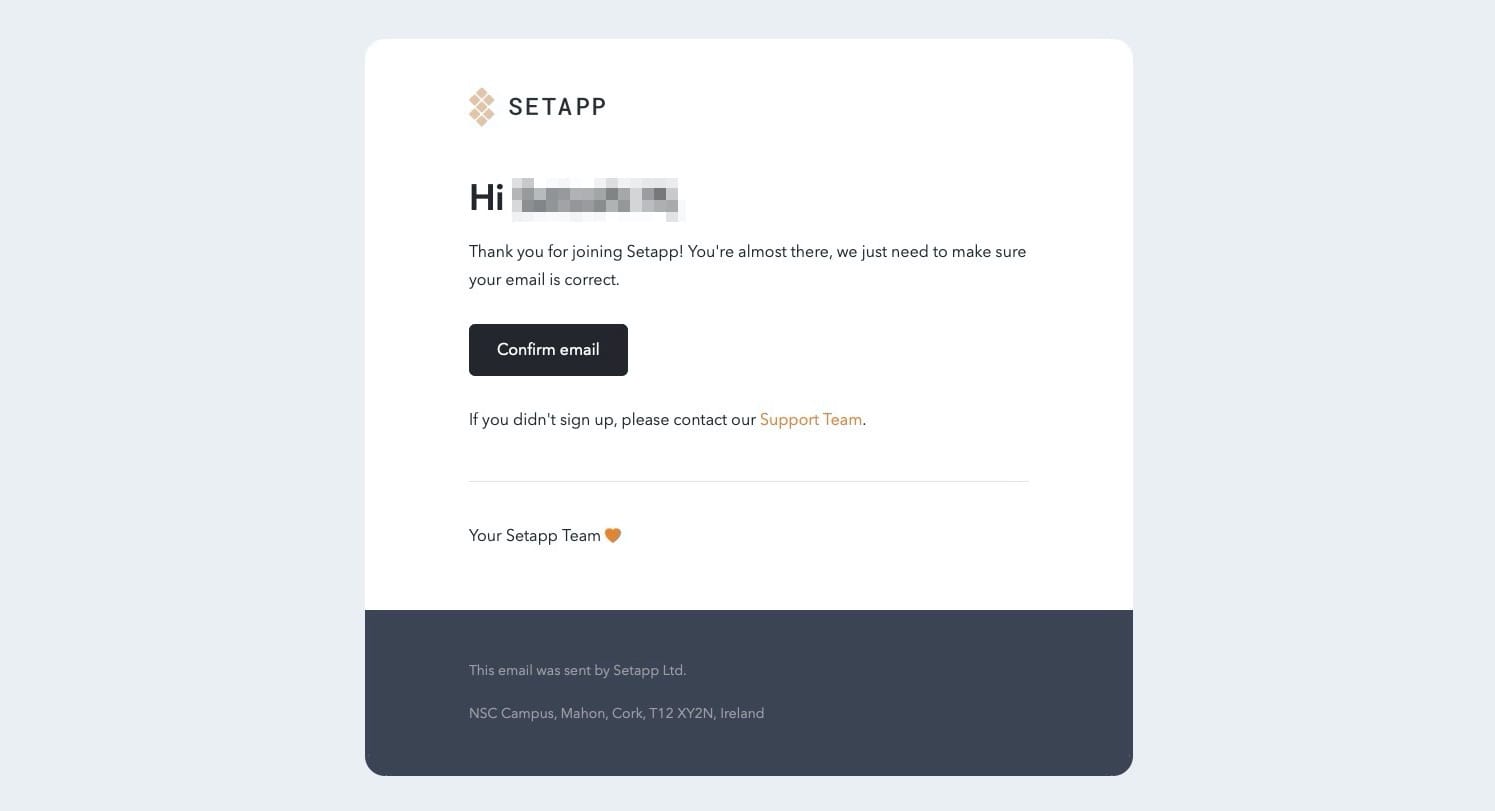Click the "Thank you for joining Setapp!" sentence
Screen dimensions: 1495x811
576,252
